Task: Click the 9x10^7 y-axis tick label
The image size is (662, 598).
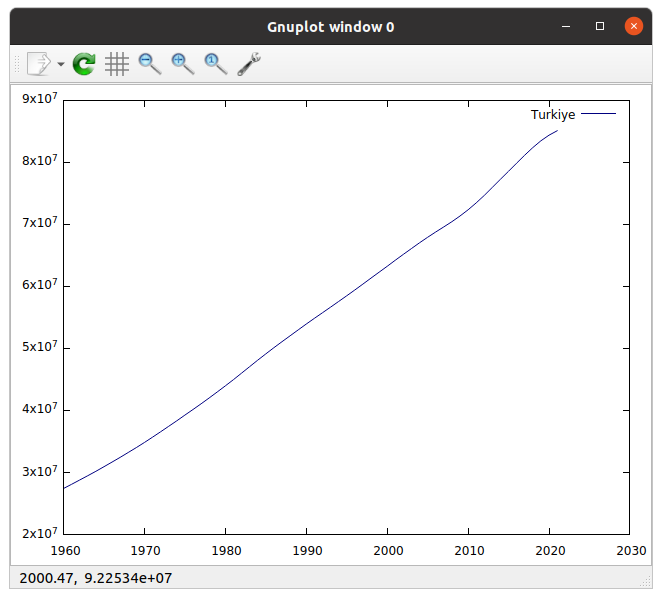Action: 39,99
